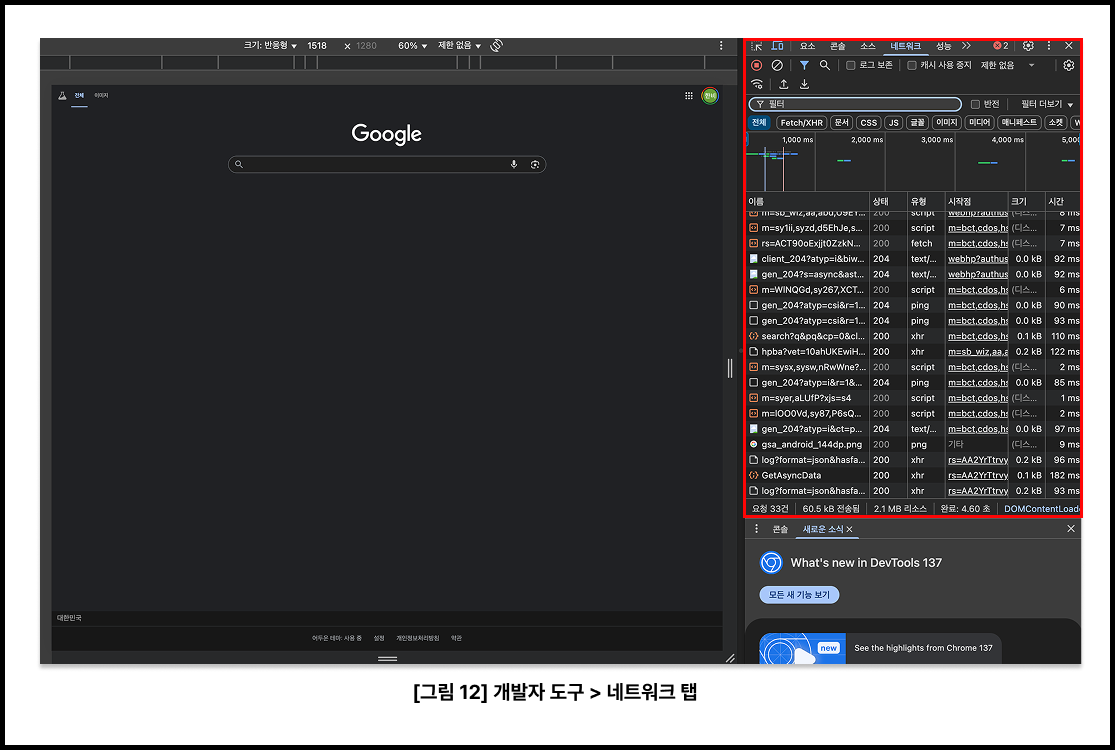Select the gsa_android_144dp.png request row
Image resolution: width=1115 pixels, height=750 pixels.
913,444
